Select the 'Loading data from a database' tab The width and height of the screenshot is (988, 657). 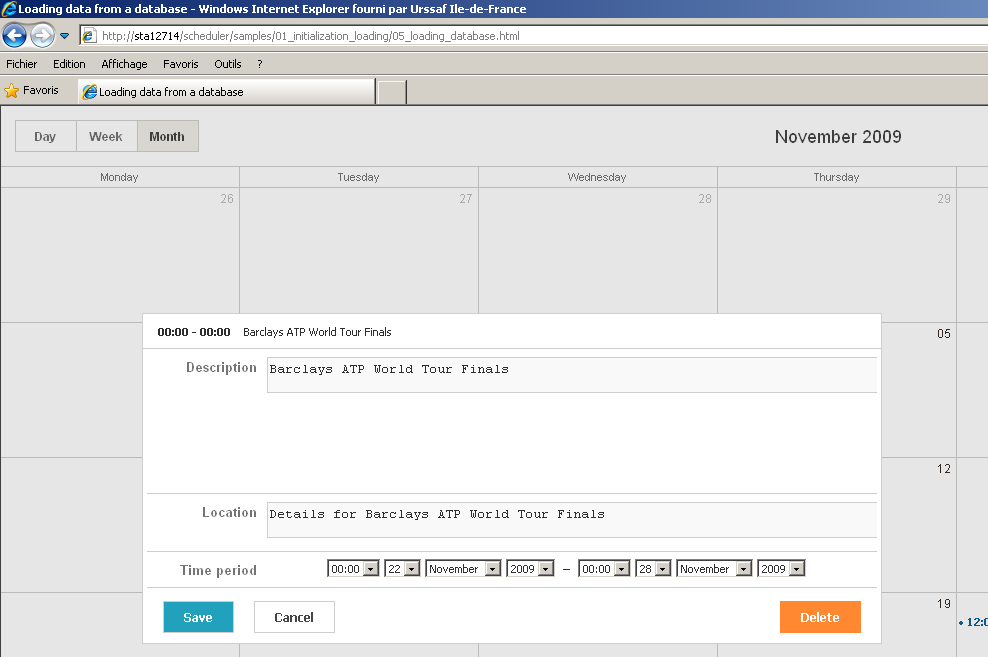coord(226,91)
